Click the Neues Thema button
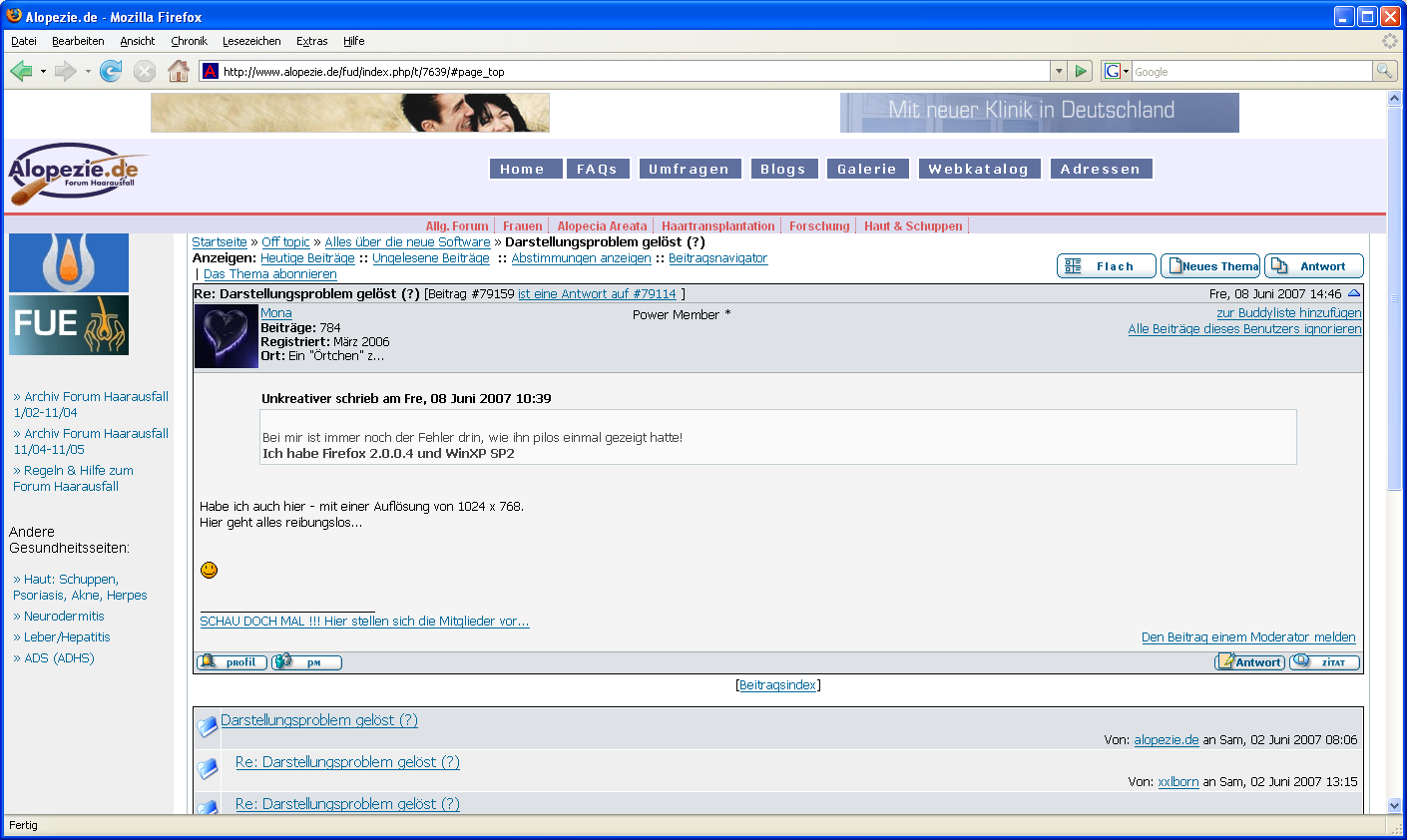Image resolution: width=1407 pixels, height=840 pixels. point(1210,266)
